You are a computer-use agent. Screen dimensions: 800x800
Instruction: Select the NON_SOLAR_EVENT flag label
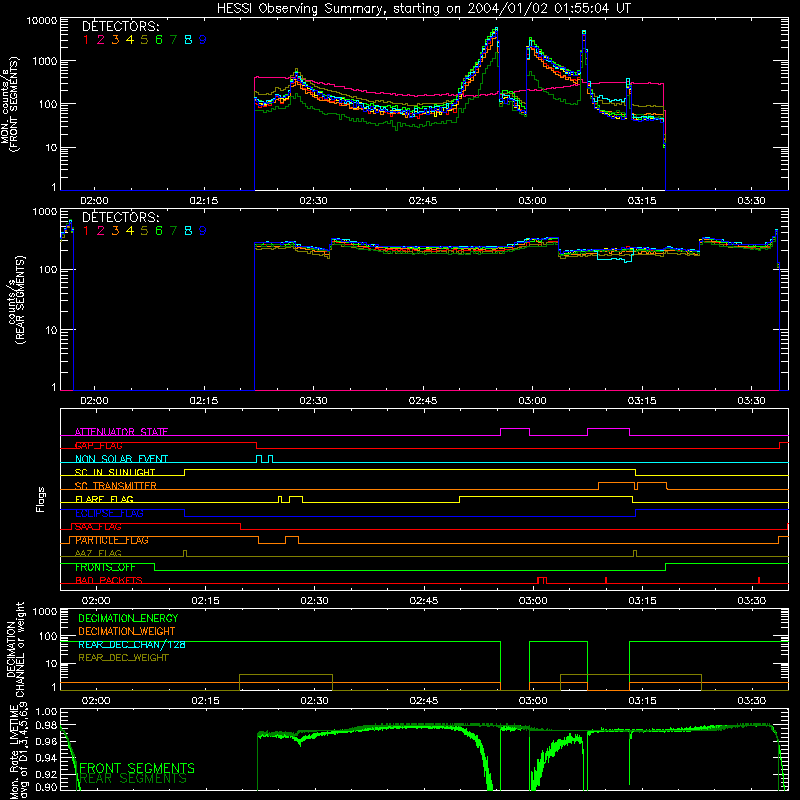tap(121, 459)
